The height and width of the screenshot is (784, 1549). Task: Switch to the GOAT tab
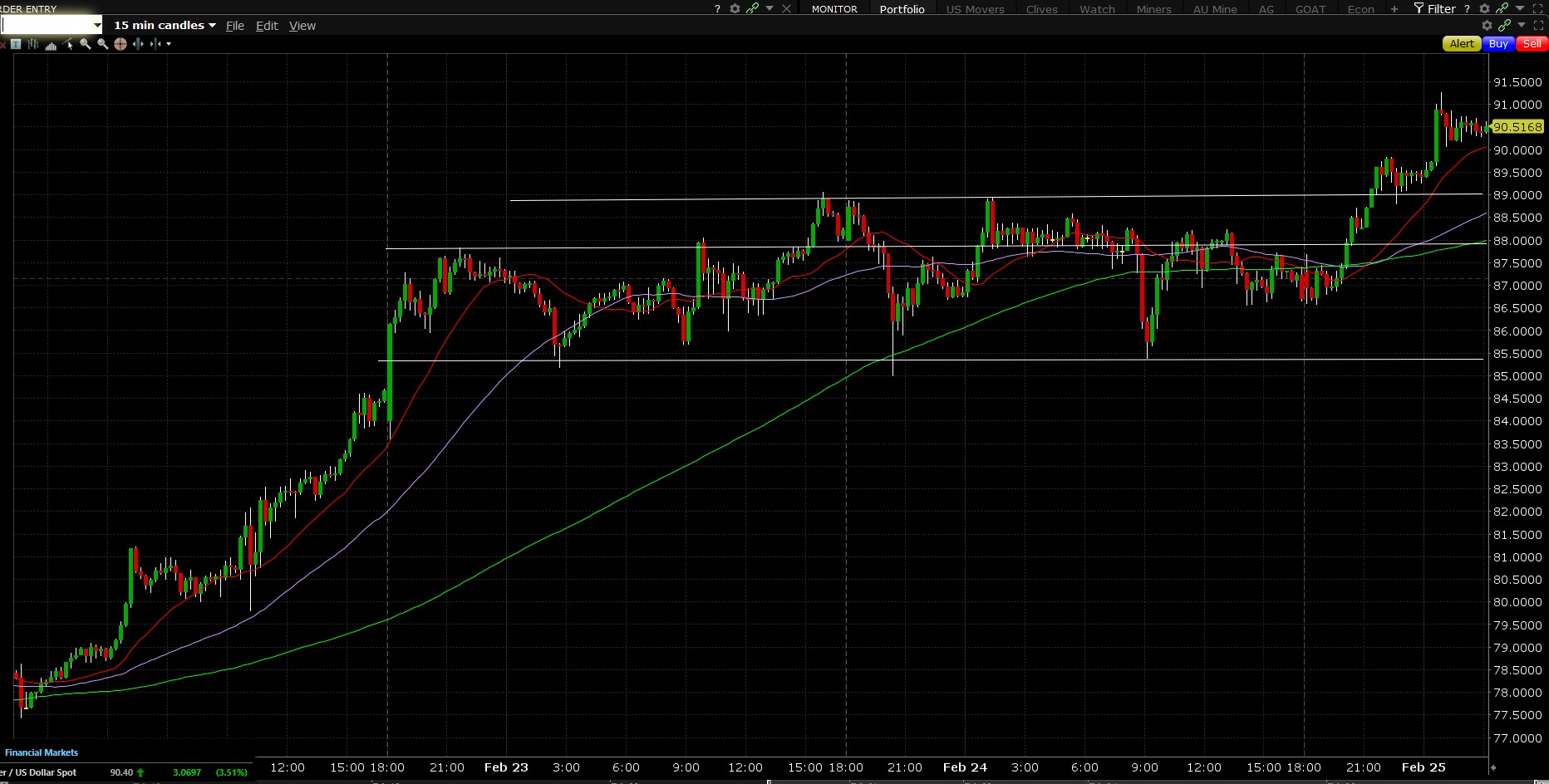pyautogui.click(x=1311, y=9)
